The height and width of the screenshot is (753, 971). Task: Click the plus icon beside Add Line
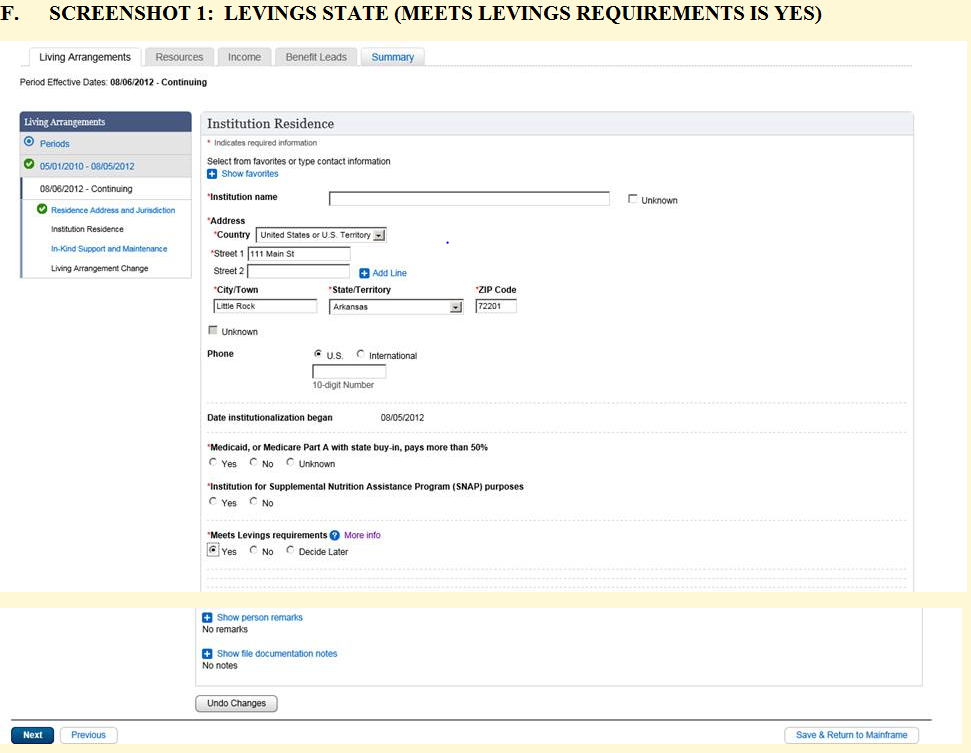click(x=365, y=273)
